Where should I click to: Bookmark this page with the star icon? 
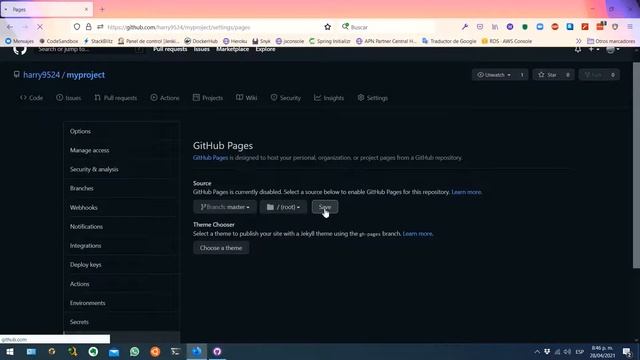pos(327,27)
